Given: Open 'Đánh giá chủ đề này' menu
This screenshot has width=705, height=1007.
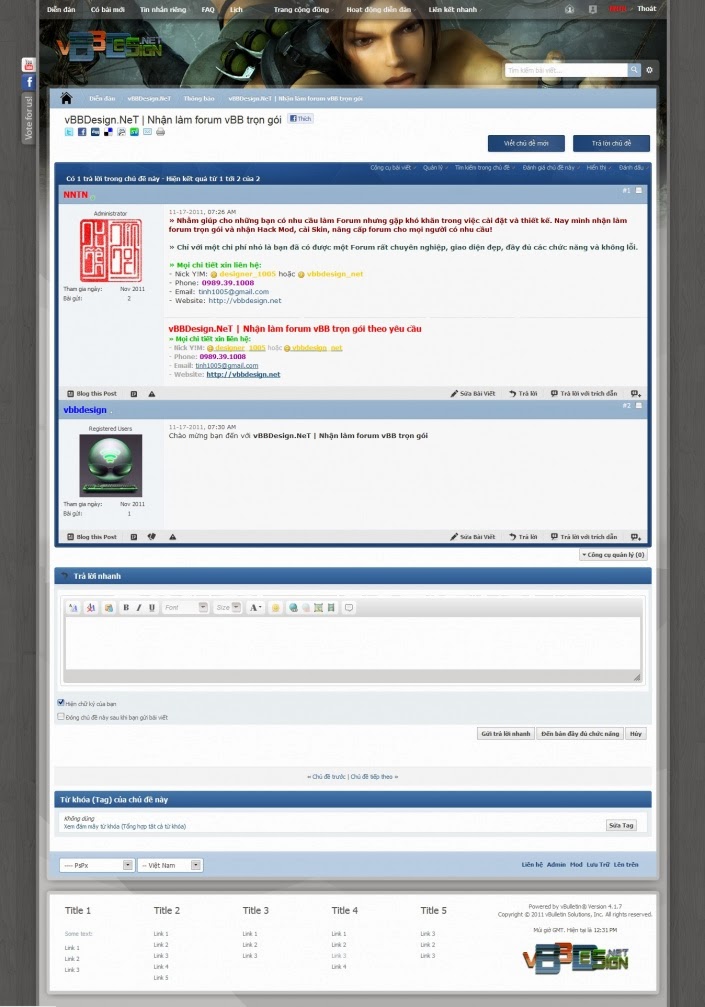Looking at the screenshot, I should click(550, 168).
